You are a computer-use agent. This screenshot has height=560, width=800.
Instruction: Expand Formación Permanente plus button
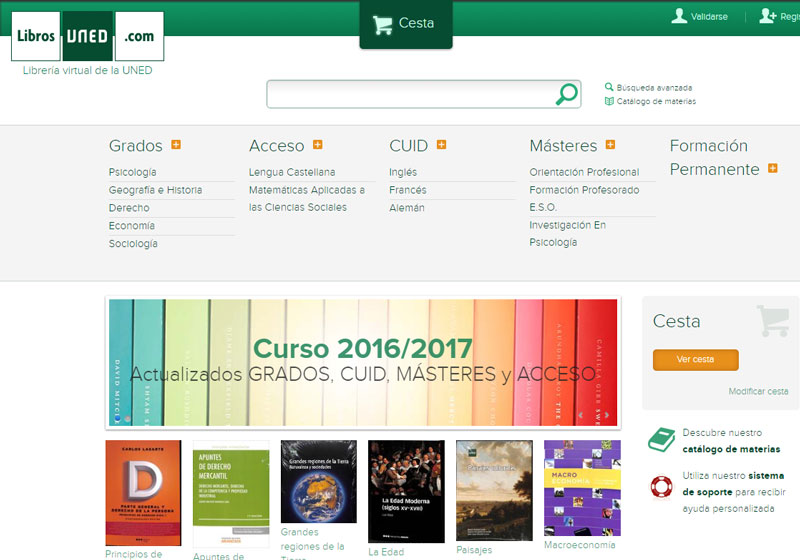[x=772, y=169]
